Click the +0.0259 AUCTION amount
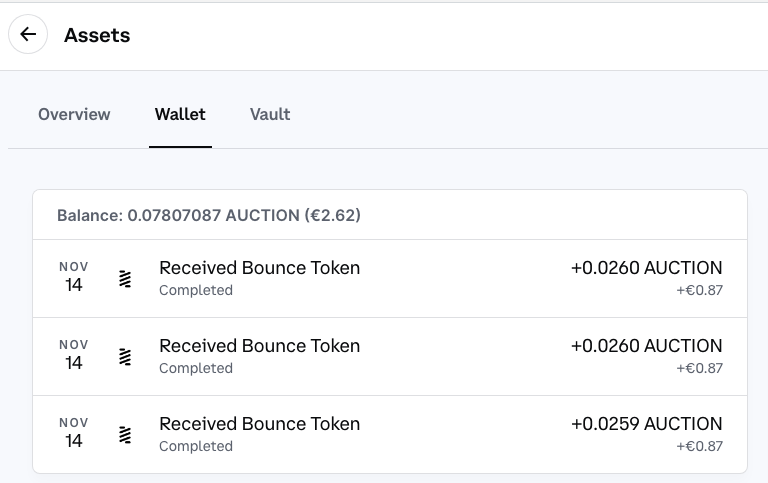The height and width of the screenshot is (483, 768). coord(647,424)
